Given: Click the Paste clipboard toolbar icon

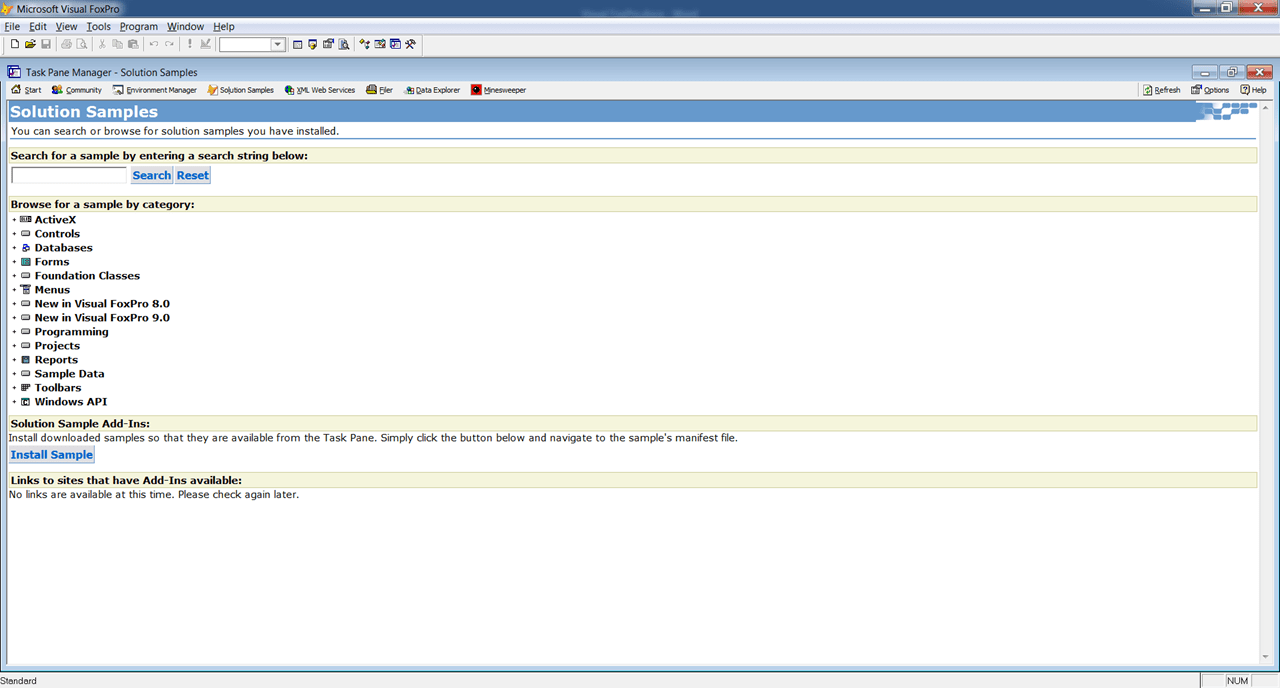Looking at the screenshot, I should click(x=133, y=44).
